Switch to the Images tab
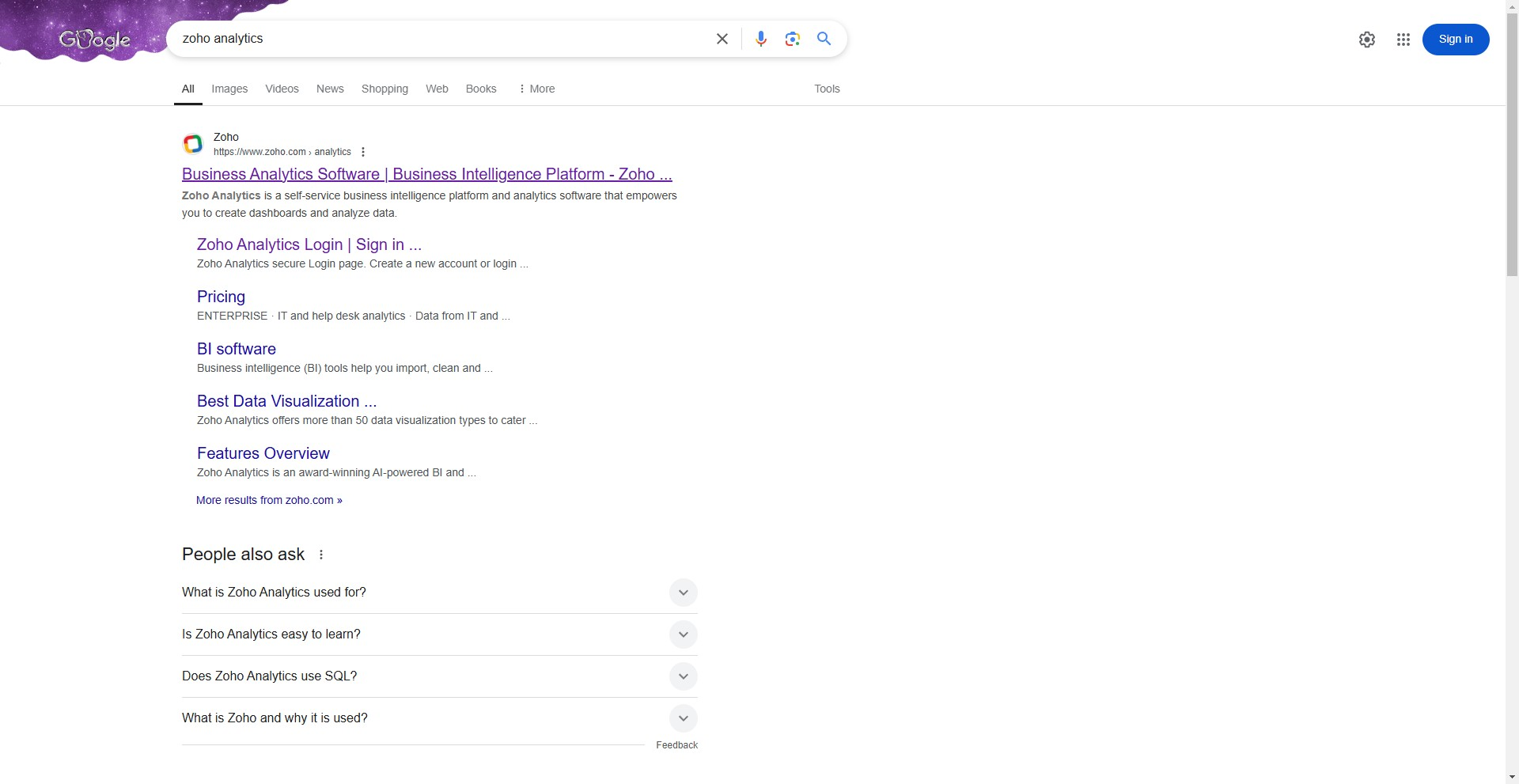Screen dimensions: 1519x784 click(229, 89)
